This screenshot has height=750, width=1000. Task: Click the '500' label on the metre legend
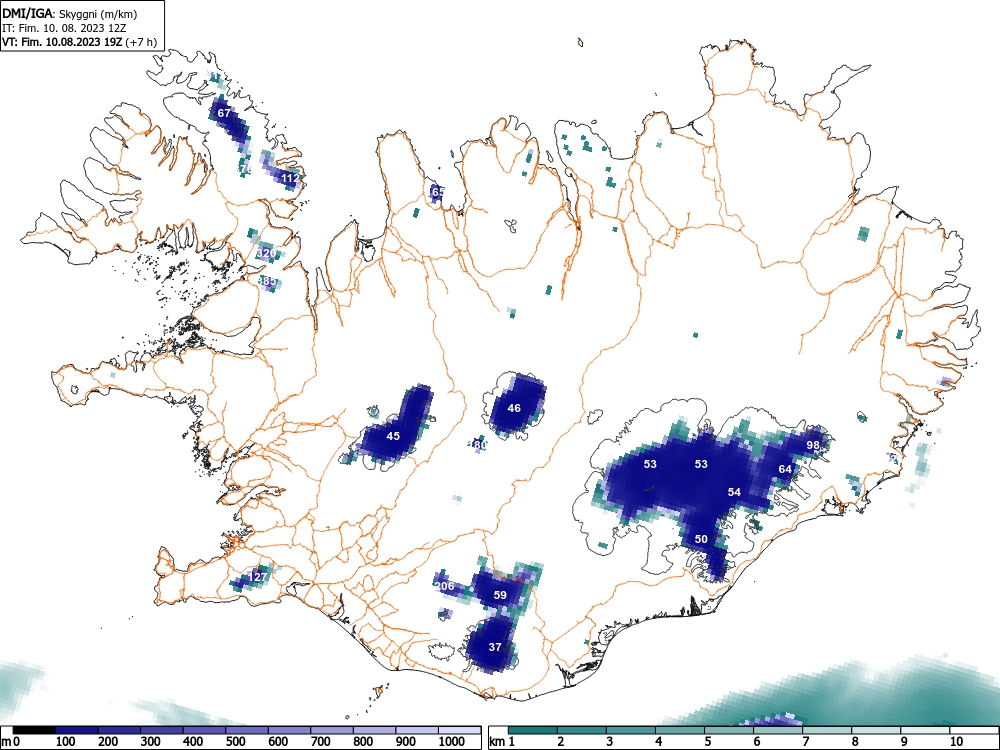coord(235,742)
